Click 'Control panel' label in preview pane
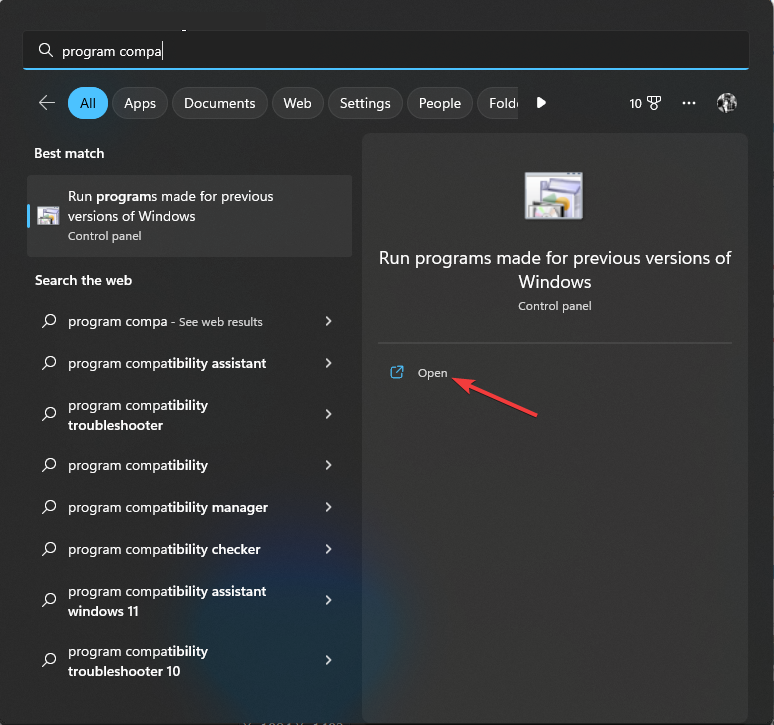The width and height of the screenshot is (774, 725). pos(554,306)
